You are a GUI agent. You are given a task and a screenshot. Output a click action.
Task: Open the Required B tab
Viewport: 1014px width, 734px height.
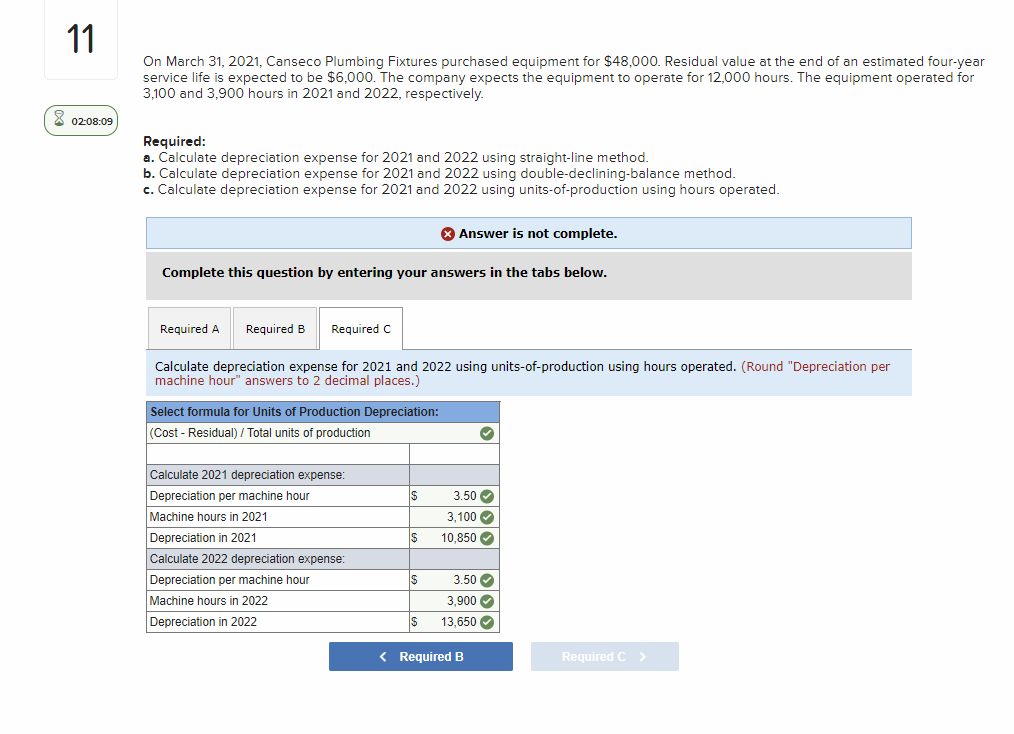[x=275, y=329]
